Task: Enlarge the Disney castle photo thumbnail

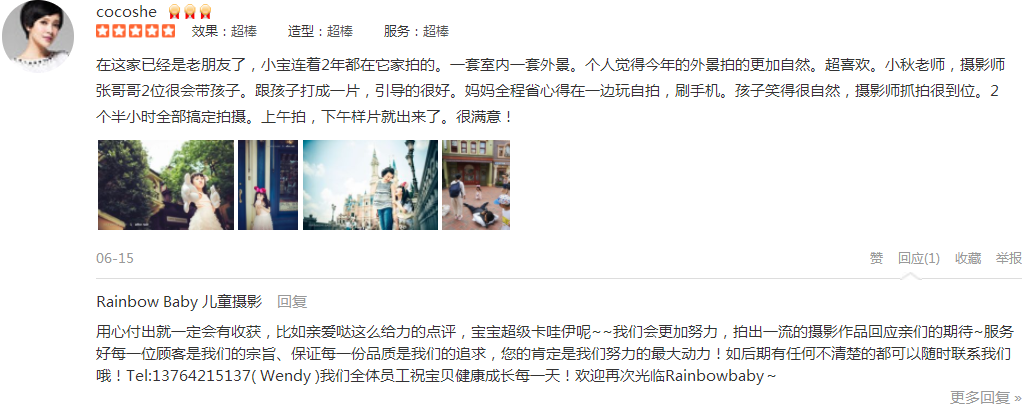Action: [x=370, y=185]
